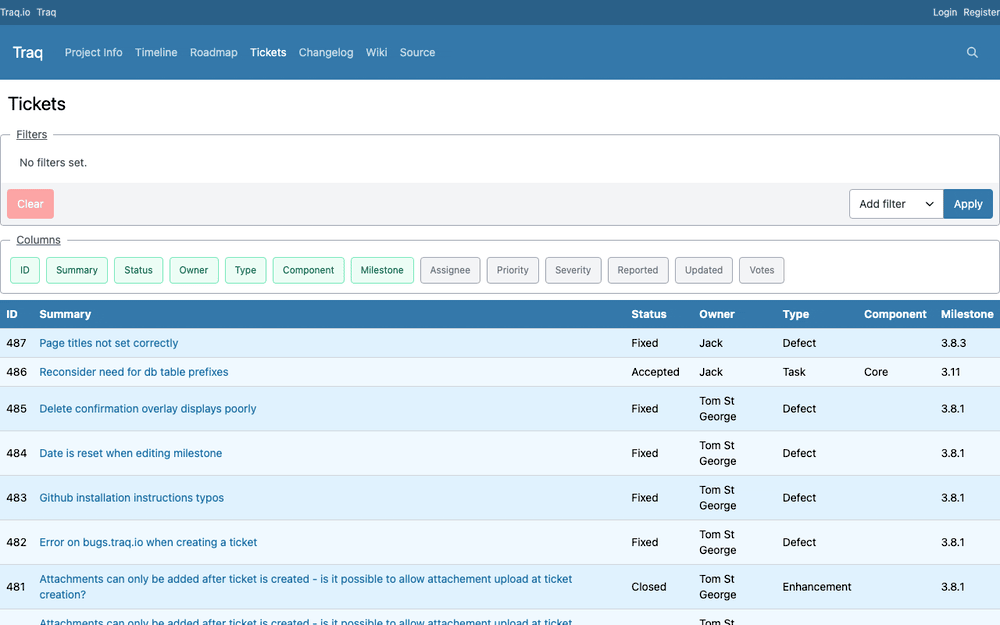Image resolution: width=1000 pixels, height=625 pixels.
Task: Open the Changelog menu item
Action: click(326, 52)
